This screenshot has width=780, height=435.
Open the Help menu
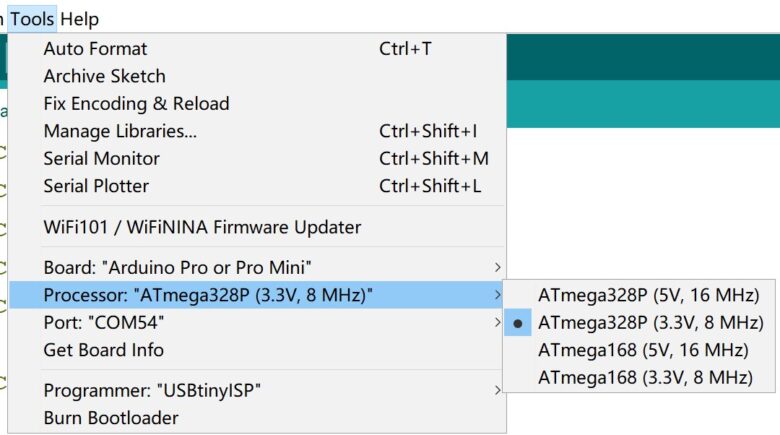point(80,19)
